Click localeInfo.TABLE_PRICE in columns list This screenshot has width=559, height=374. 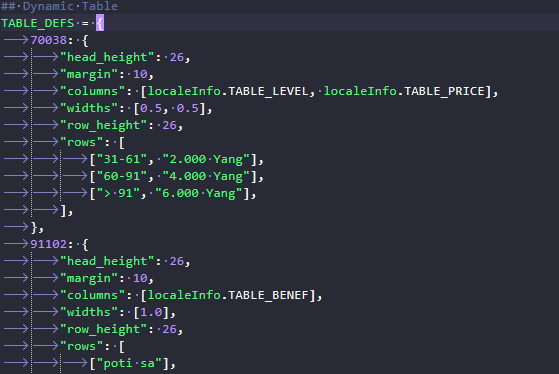[404, 91]
